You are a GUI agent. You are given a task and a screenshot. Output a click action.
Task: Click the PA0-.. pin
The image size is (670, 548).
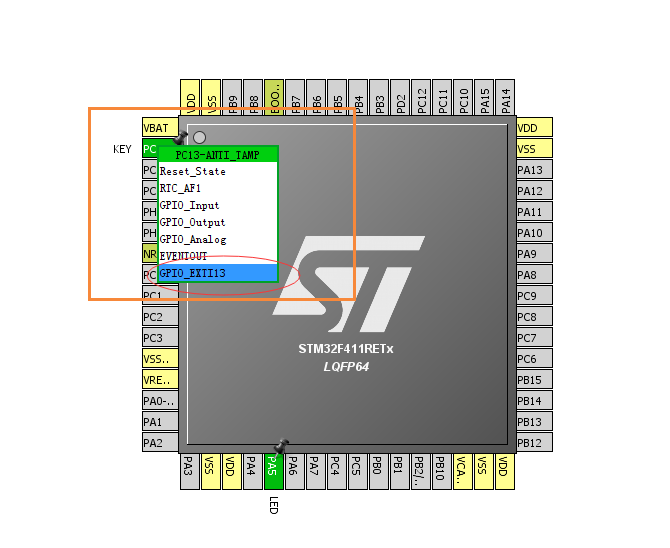click(x=160, y=401)
